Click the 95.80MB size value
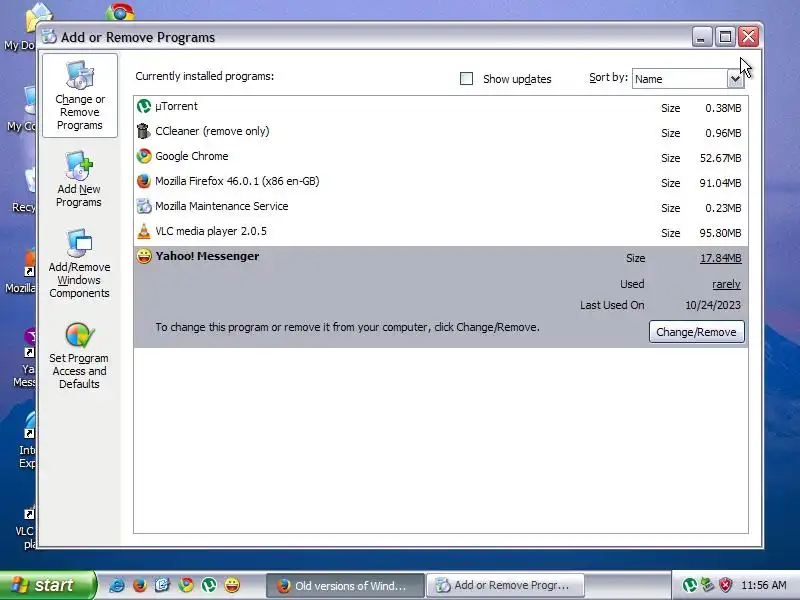Viewport: 800px width, 600px height. click(x=720, y=233)
